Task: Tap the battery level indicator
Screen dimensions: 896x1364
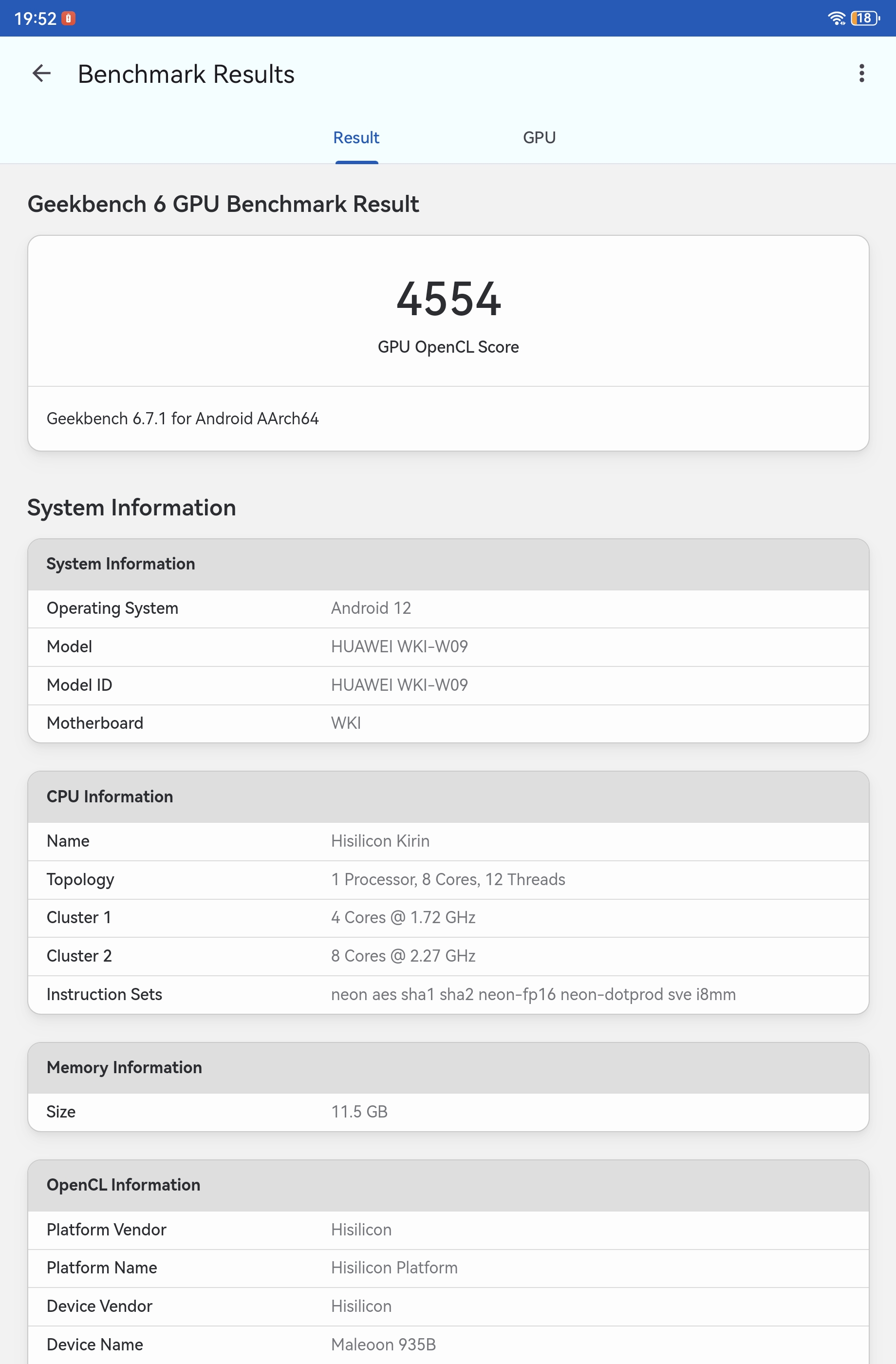Action: (865, 19)
